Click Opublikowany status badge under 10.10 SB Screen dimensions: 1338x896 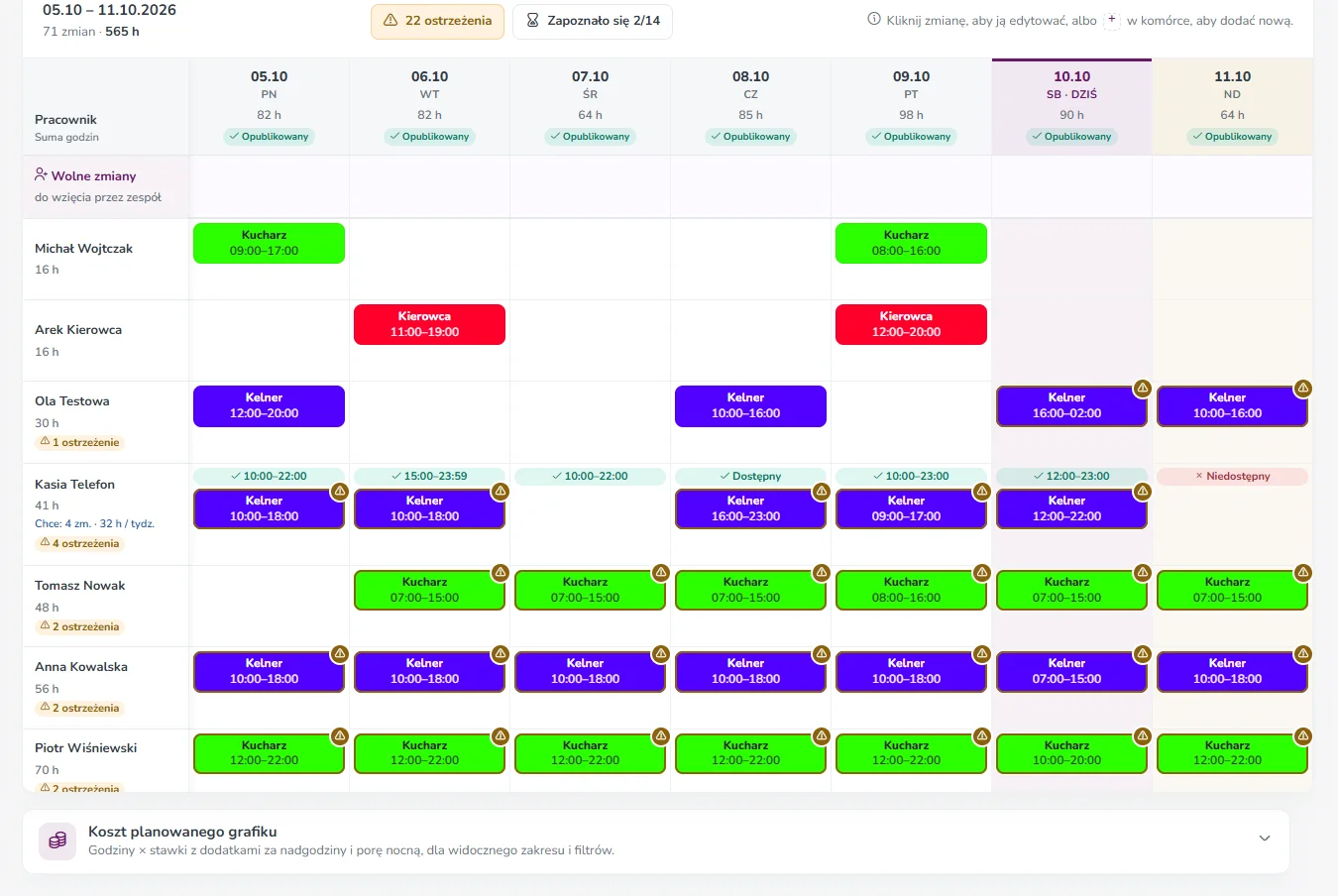[1071, 137]
